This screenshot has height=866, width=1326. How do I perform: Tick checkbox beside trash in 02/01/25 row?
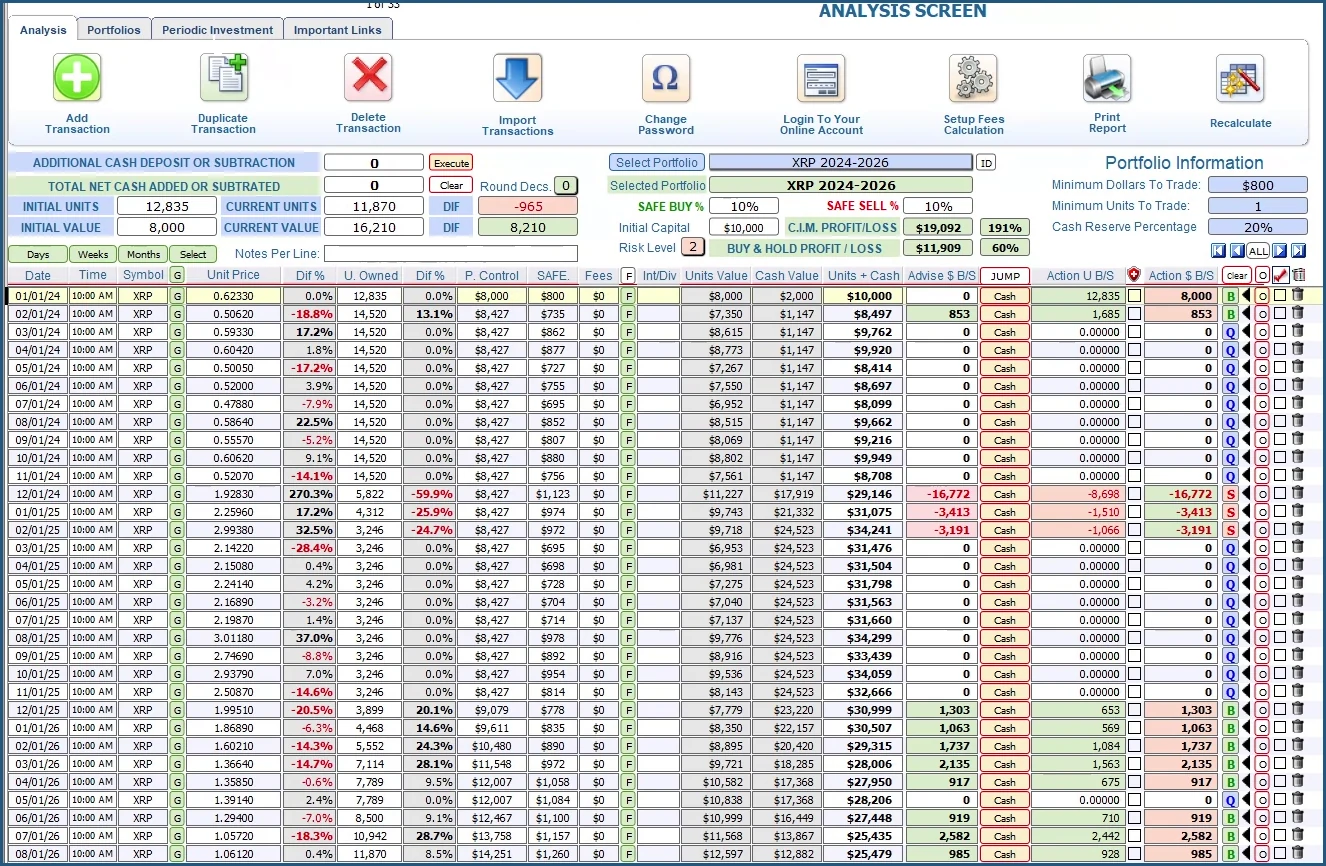click(1280, 529)
